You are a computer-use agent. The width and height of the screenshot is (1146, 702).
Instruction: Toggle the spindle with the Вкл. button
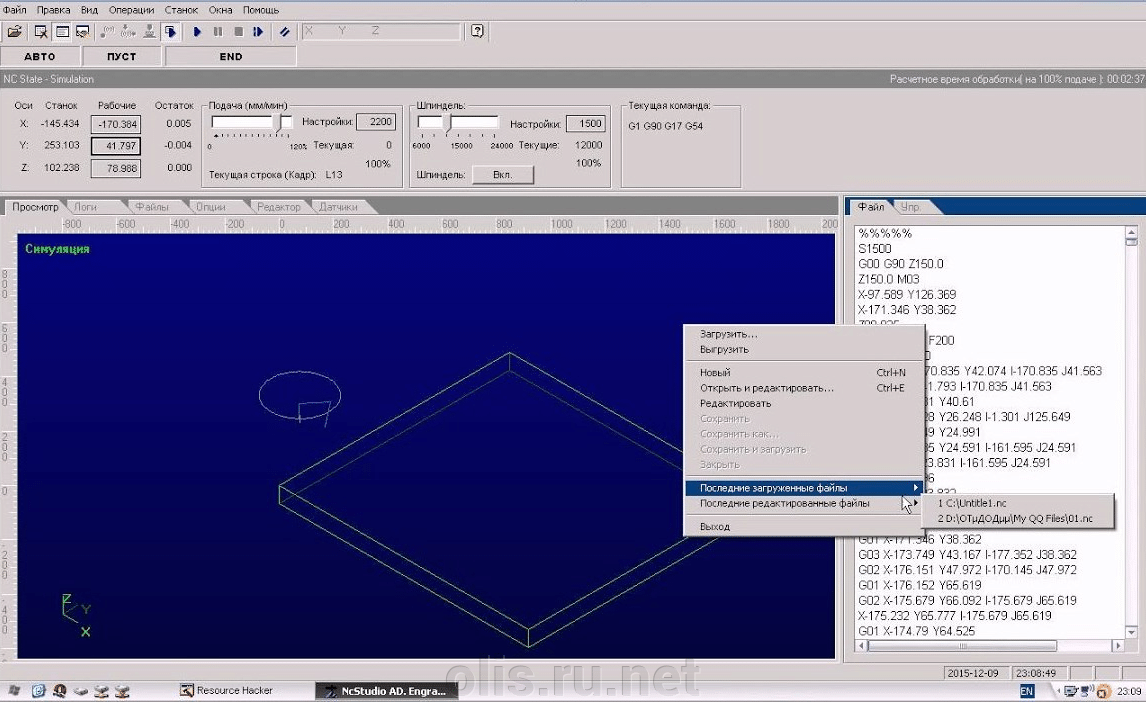(502, 175)
